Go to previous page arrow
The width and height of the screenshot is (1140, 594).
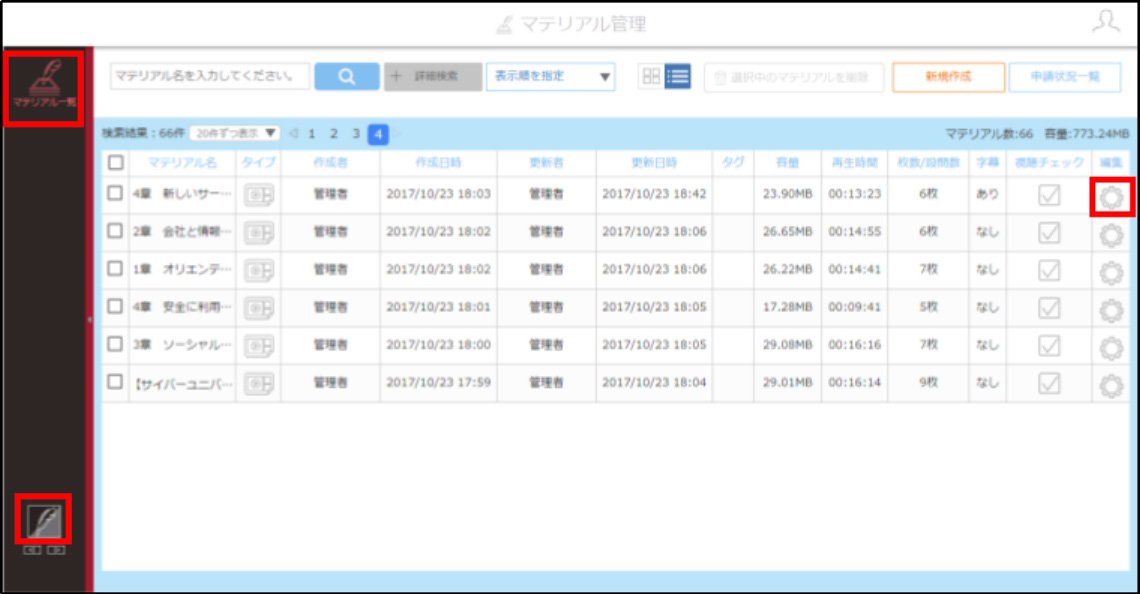point(293,134)
